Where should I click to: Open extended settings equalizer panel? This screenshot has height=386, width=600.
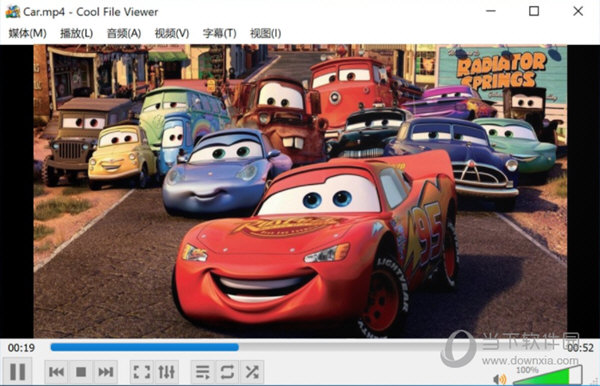166,372
